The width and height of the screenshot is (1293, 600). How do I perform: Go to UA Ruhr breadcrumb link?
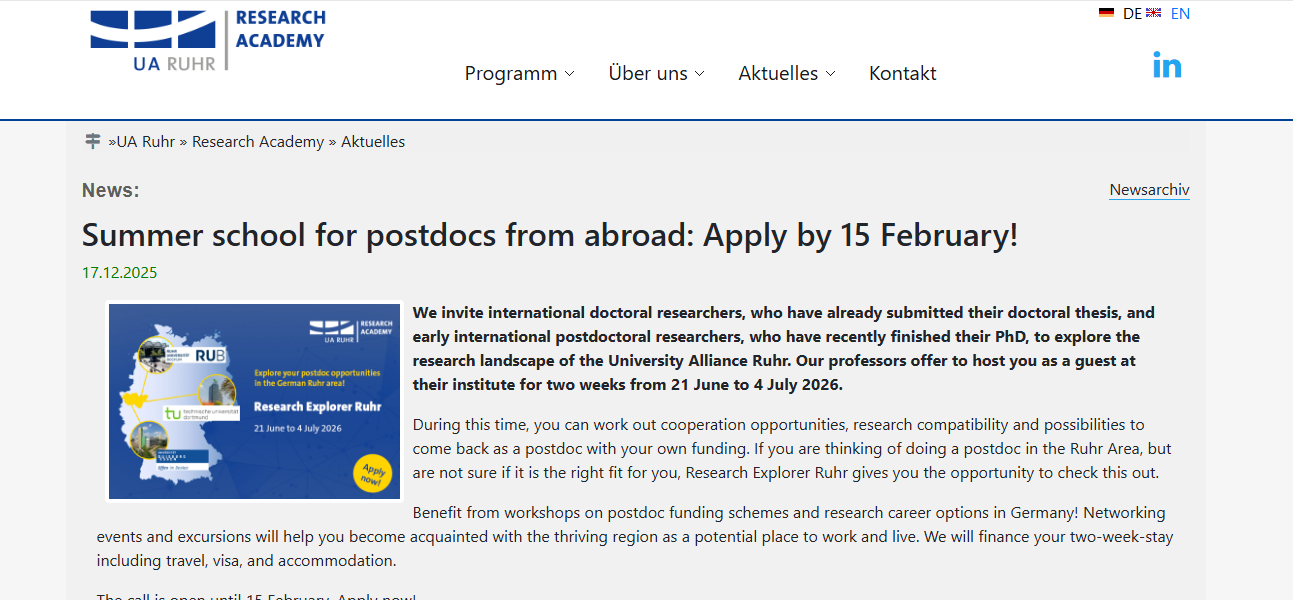146,142
